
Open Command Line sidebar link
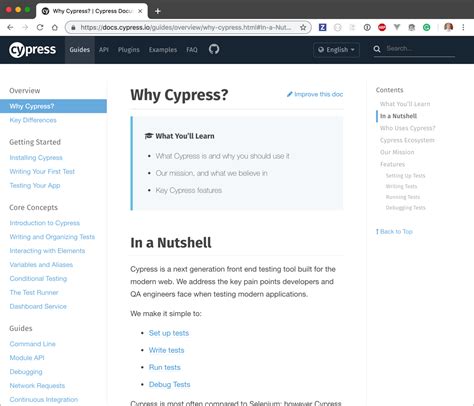click(33, 344)
